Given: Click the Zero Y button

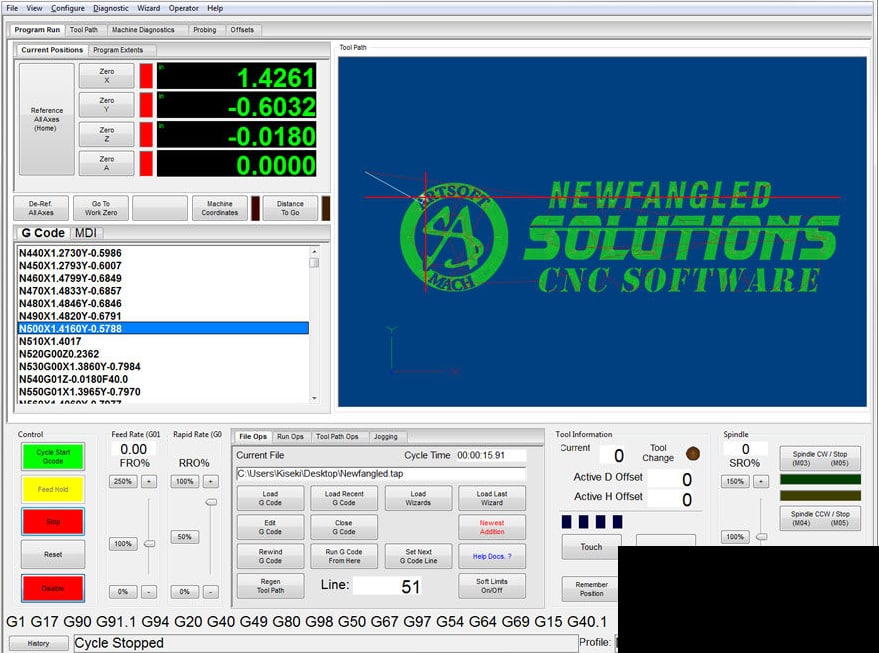Looking at the screenshot, I should (x=107, y=105).
